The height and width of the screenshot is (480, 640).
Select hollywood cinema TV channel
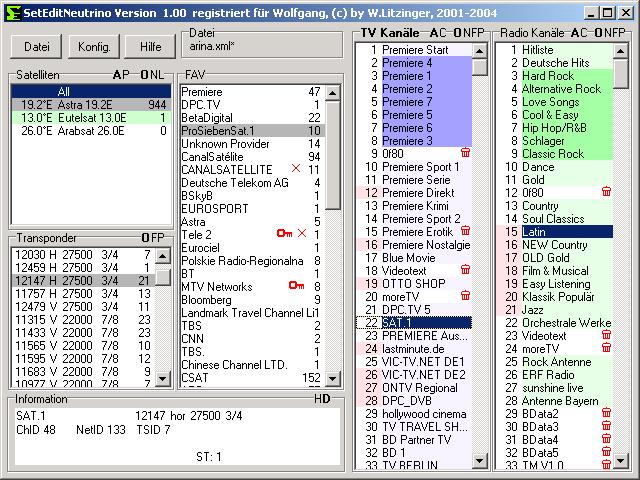click(414, 414)
